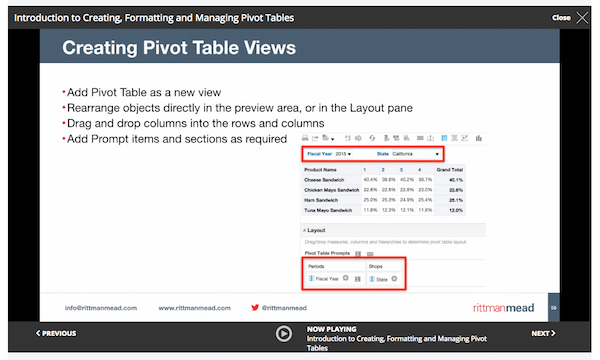
Task: Click the www.rittmanmead.com link
Action: click(195, 308)
